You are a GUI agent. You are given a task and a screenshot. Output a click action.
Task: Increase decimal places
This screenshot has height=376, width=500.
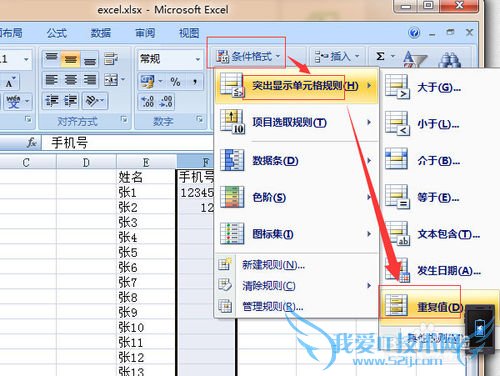pos(147,102)
